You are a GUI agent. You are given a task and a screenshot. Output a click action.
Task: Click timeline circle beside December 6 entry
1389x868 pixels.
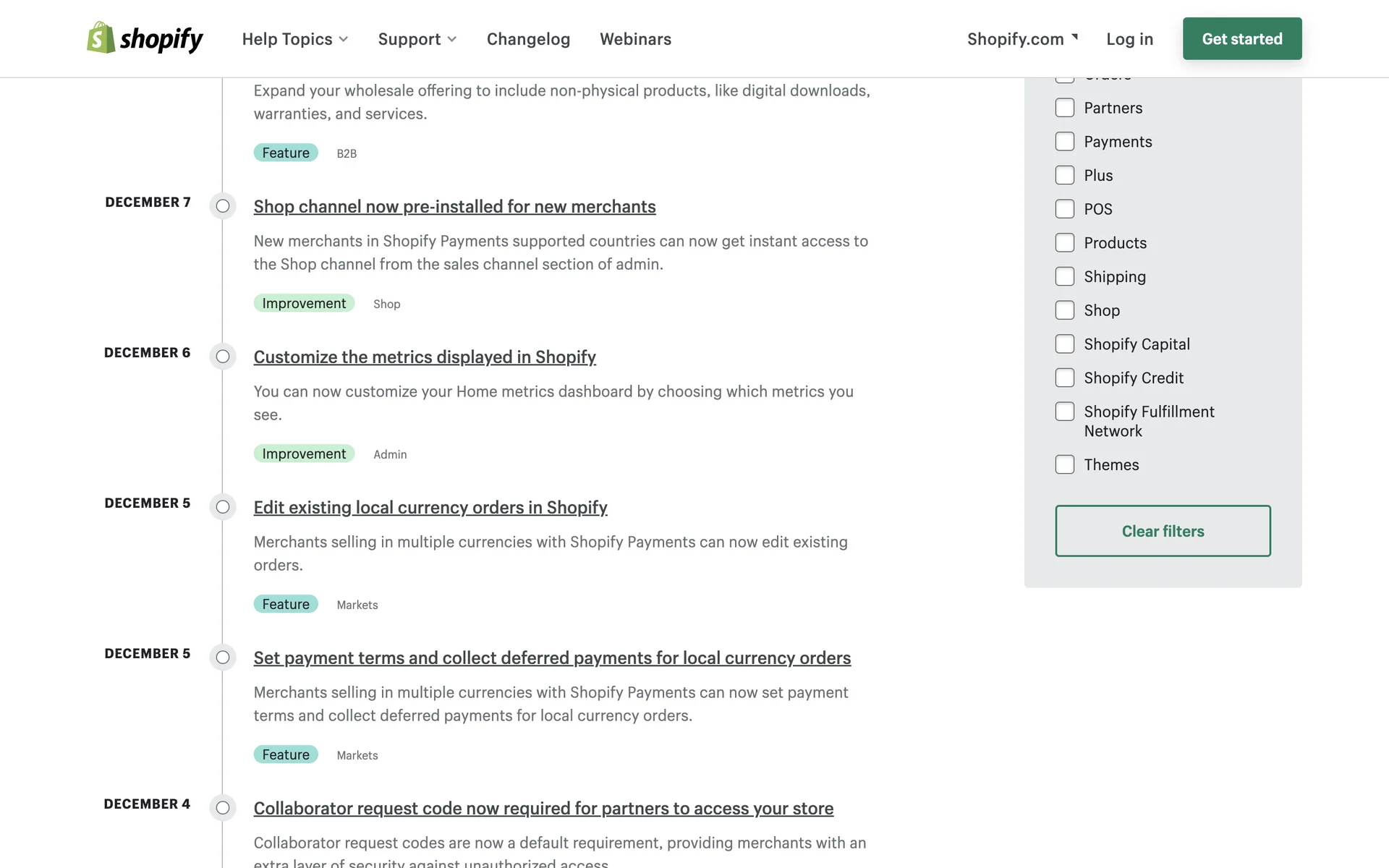coord(223,357)
